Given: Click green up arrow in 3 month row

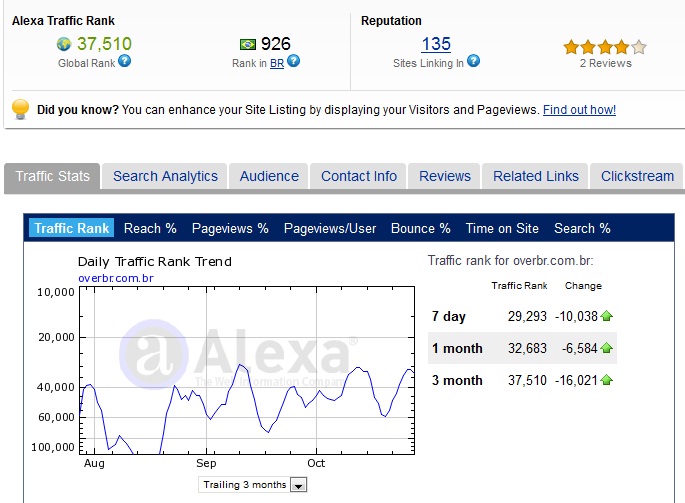Looking at the screenshot, I should tap(607, 381).
